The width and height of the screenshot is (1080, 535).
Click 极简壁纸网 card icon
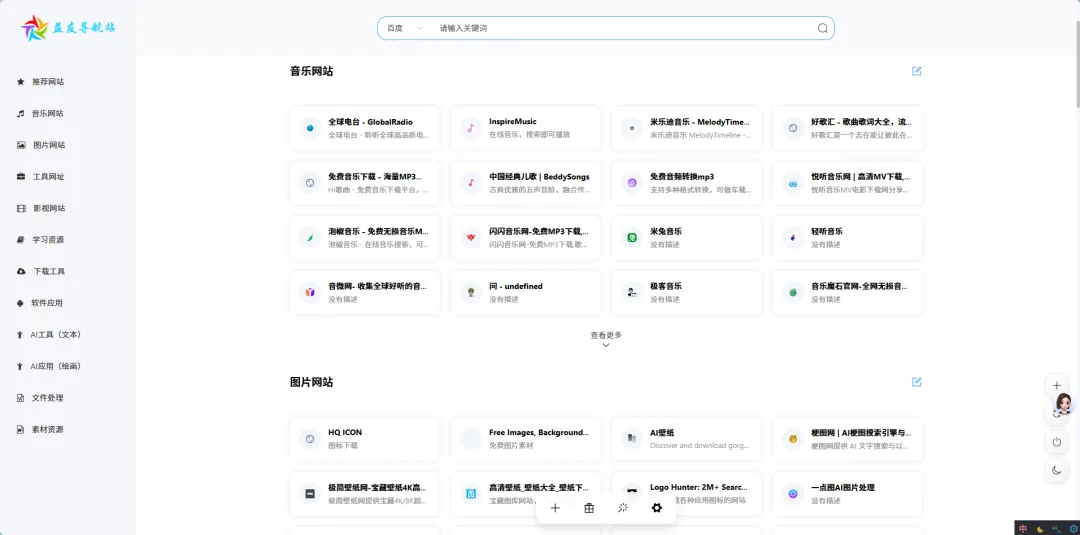[310, 494]
